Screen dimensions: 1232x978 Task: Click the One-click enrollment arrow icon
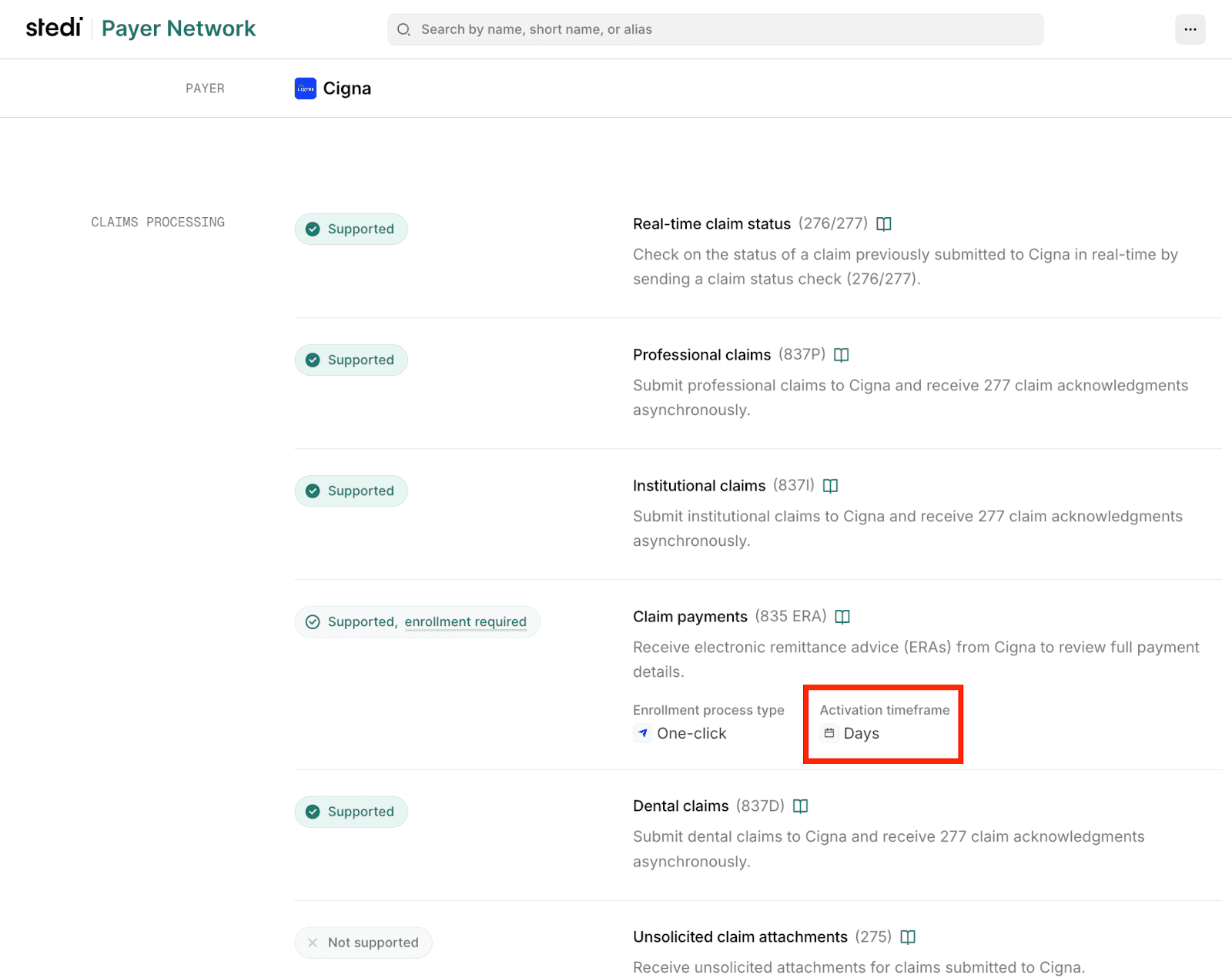643,733
